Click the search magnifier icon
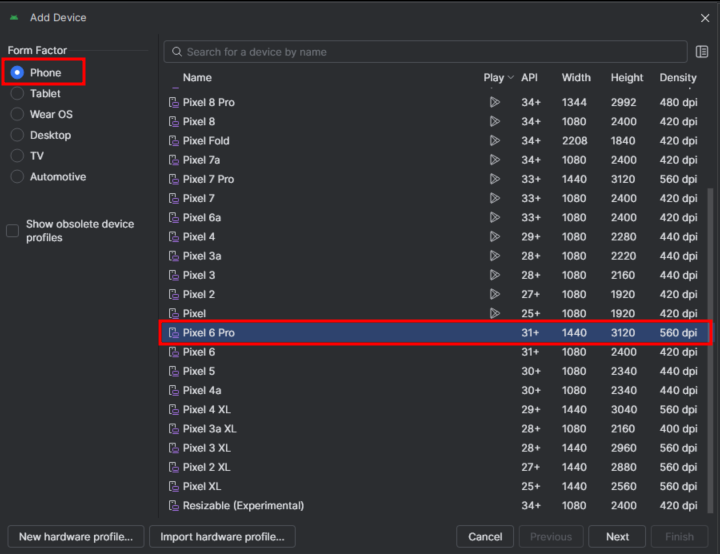The width and height of the screenshot is (720, 554). (177, 51)
